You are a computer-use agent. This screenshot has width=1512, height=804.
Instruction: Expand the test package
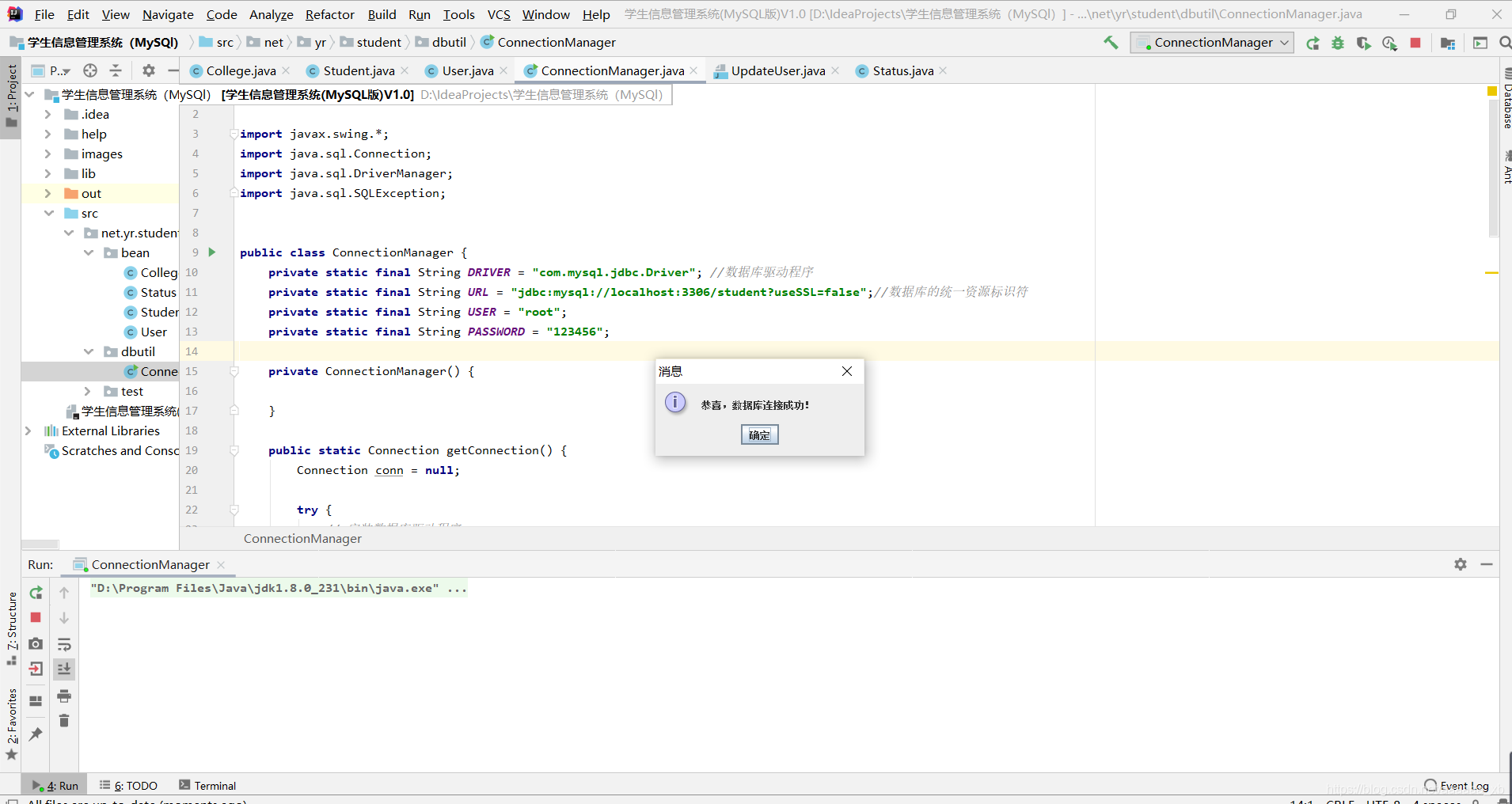(88, 391)
